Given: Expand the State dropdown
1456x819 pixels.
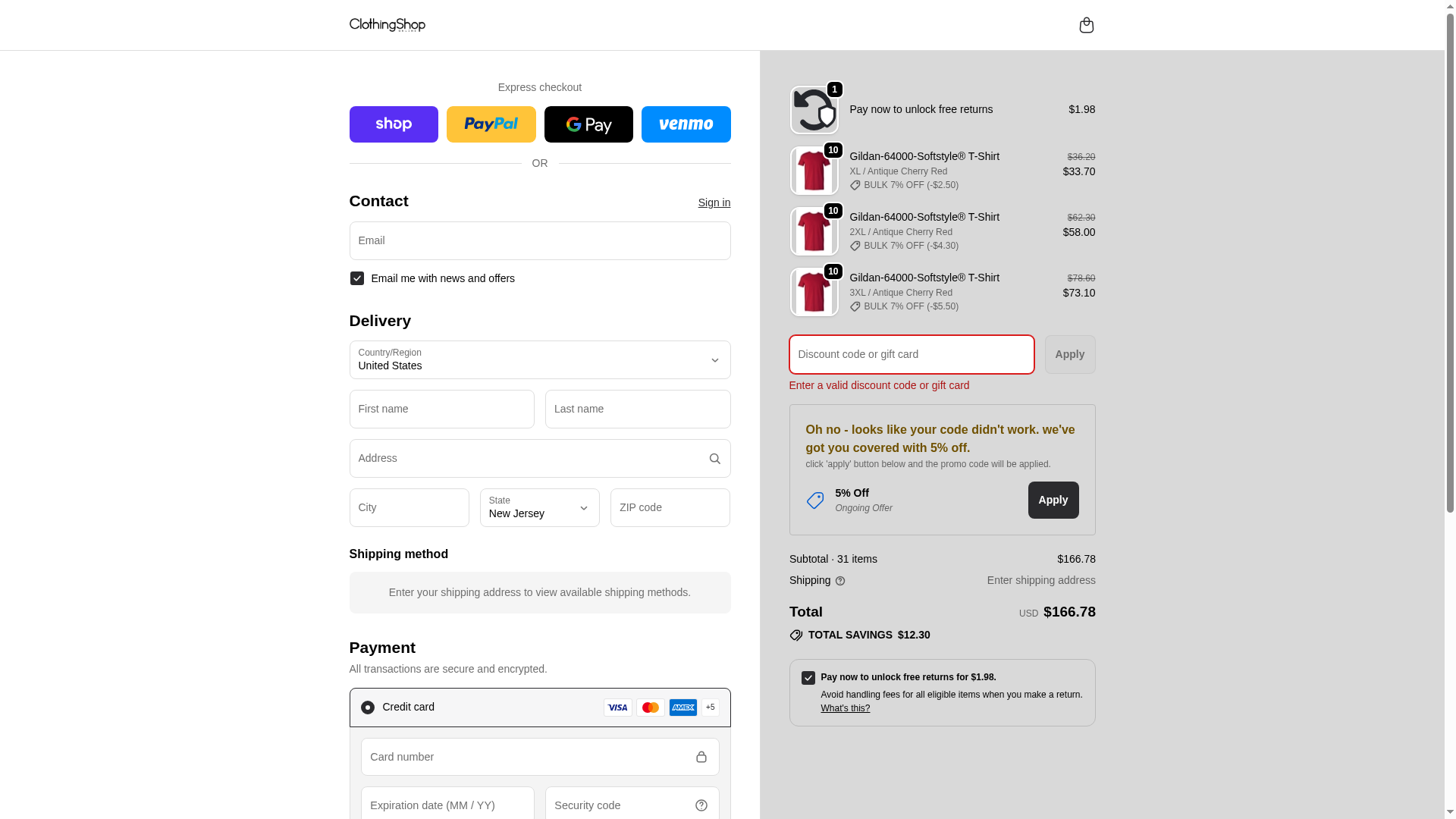Looking at the screenshot, I should click(x=540, y=508).
